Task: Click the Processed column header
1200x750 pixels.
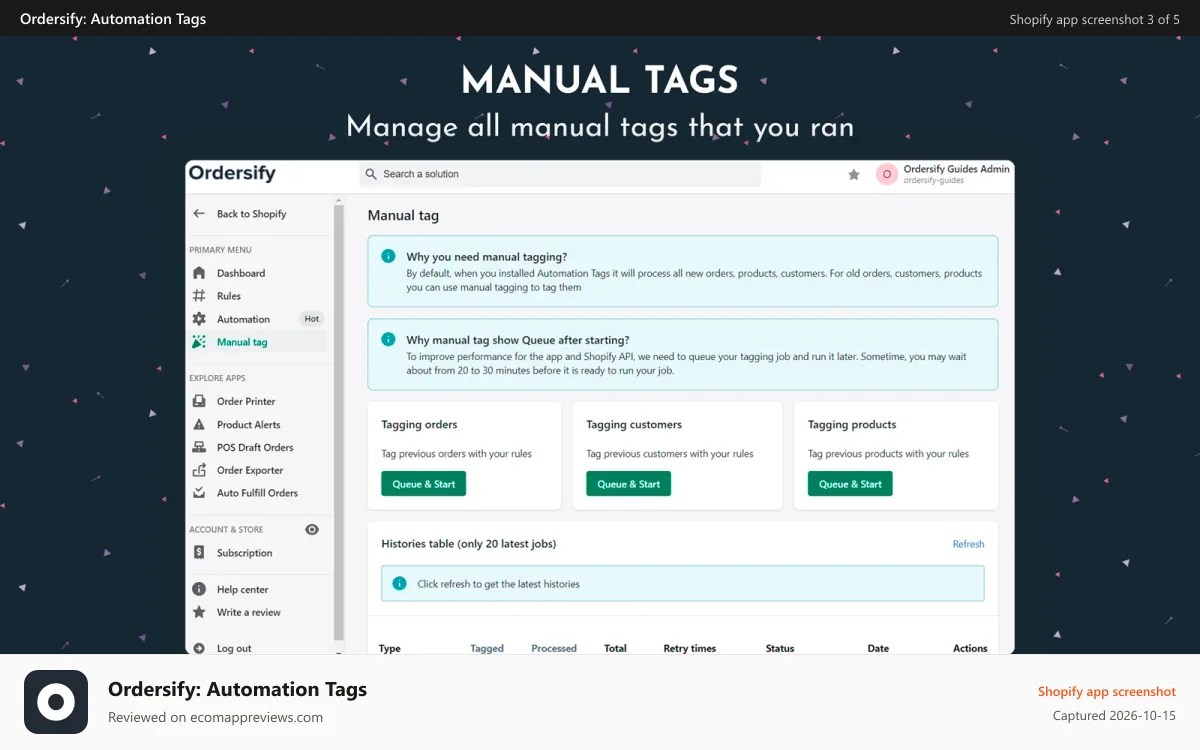Action: [554, 648]
